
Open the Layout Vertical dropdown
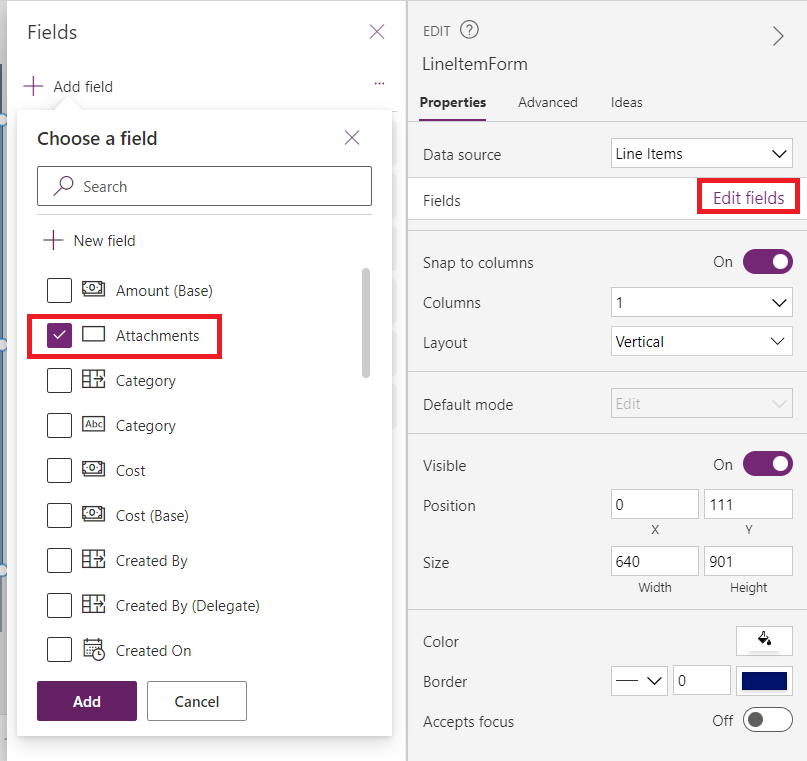[x=701, y=342]
